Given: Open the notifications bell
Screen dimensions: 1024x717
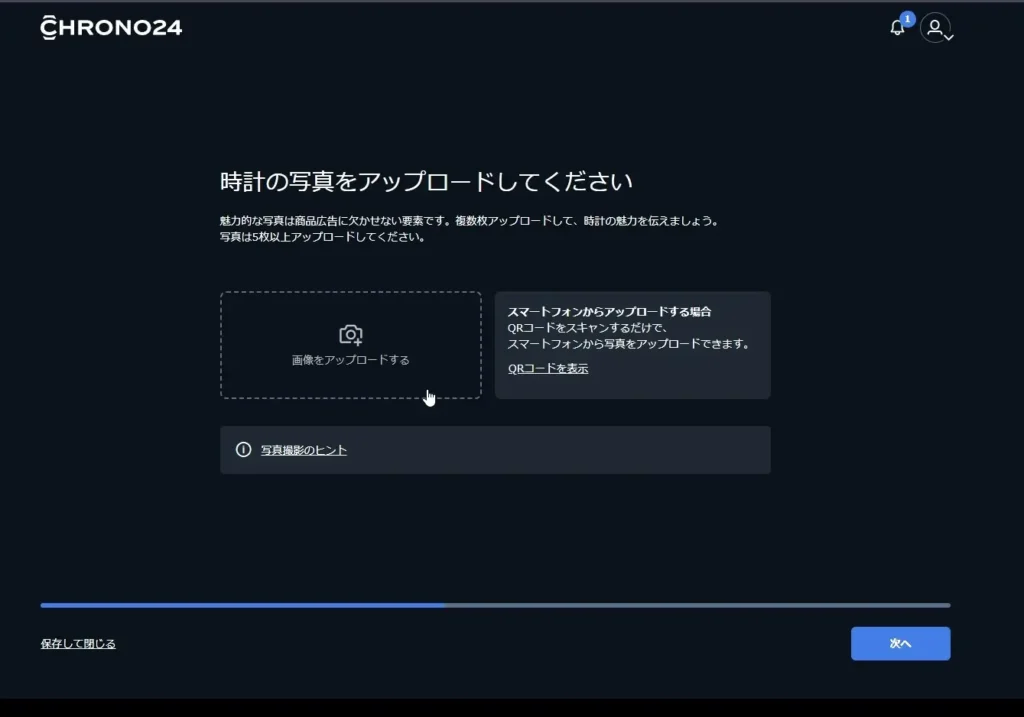Looking at the screenshot, I should tap(897, 28).
